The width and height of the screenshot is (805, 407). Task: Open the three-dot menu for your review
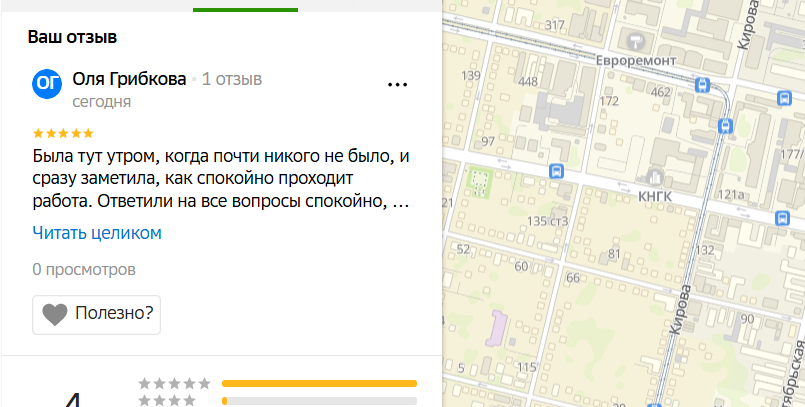pyautogui.click(x=397, y=85)
